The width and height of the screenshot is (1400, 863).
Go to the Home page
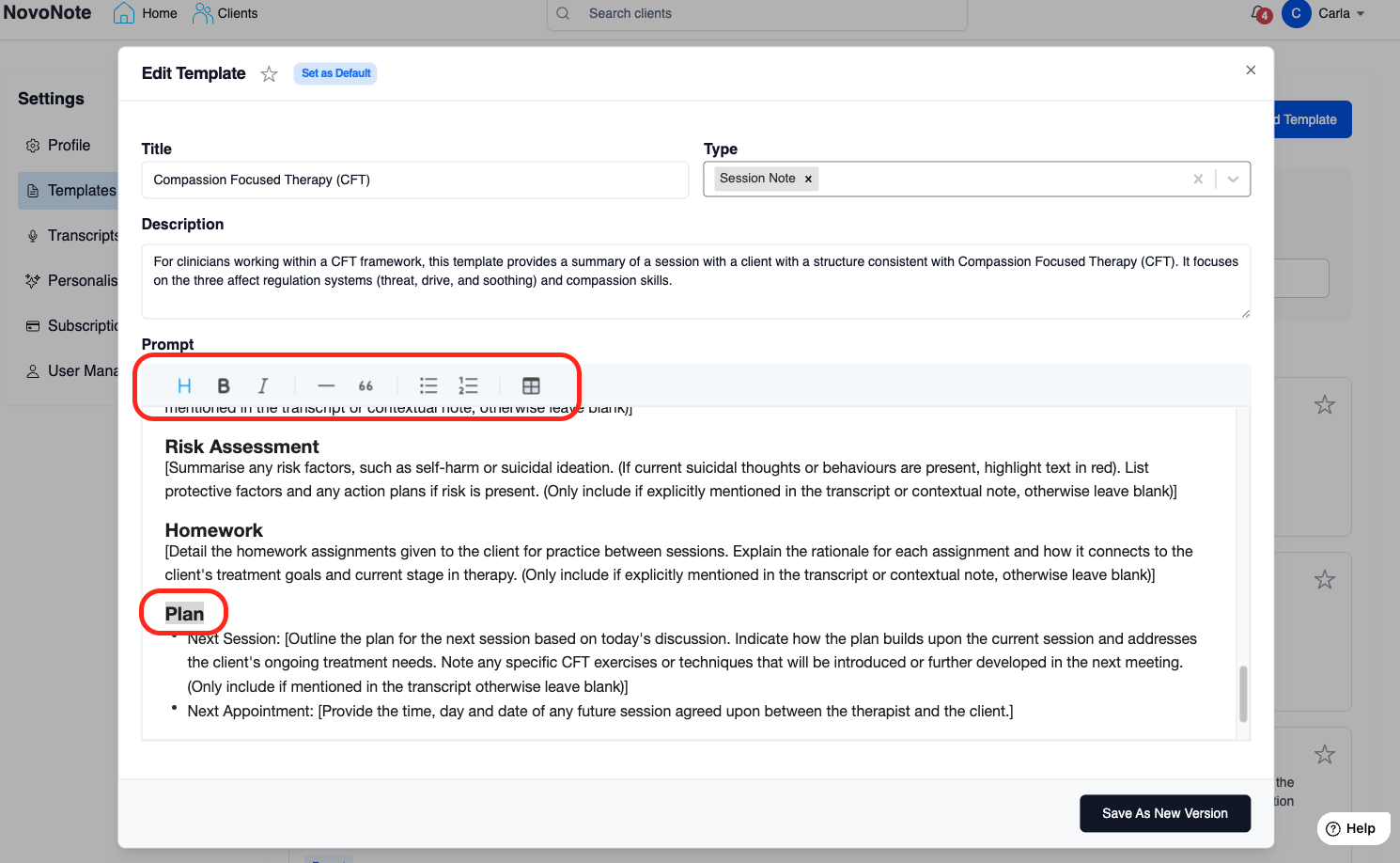click(146, 13)
